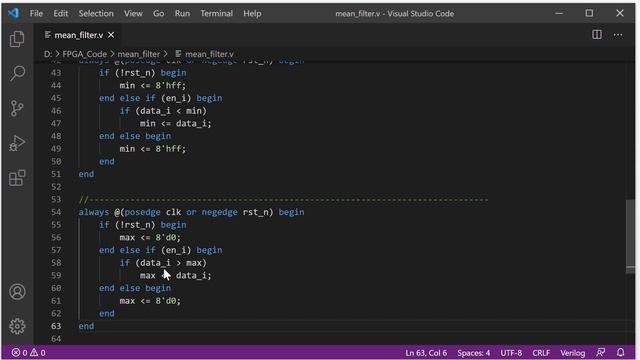Viewport: 640px width, 360px height.
Task: Click line number 54 in the gutter
Action: click(56, 212)
